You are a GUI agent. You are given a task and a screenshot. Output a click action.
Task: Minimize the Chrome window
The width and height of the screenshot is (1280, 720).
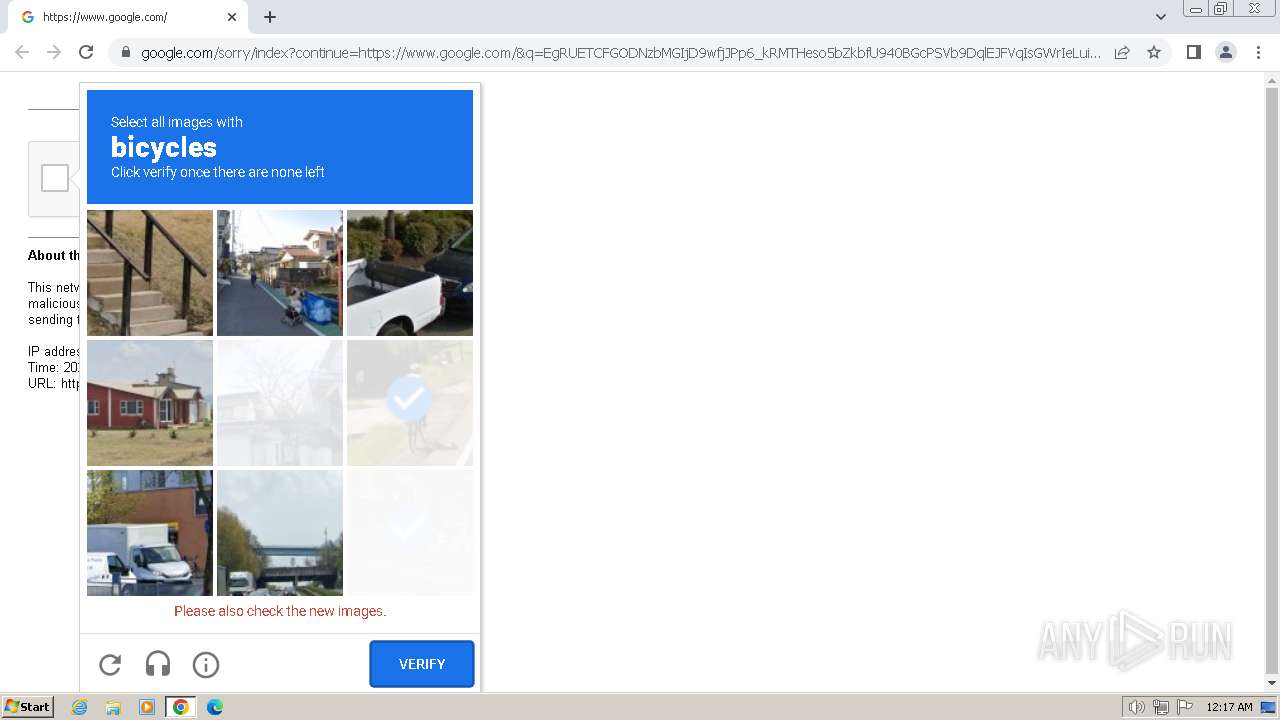click(1195, 9)
